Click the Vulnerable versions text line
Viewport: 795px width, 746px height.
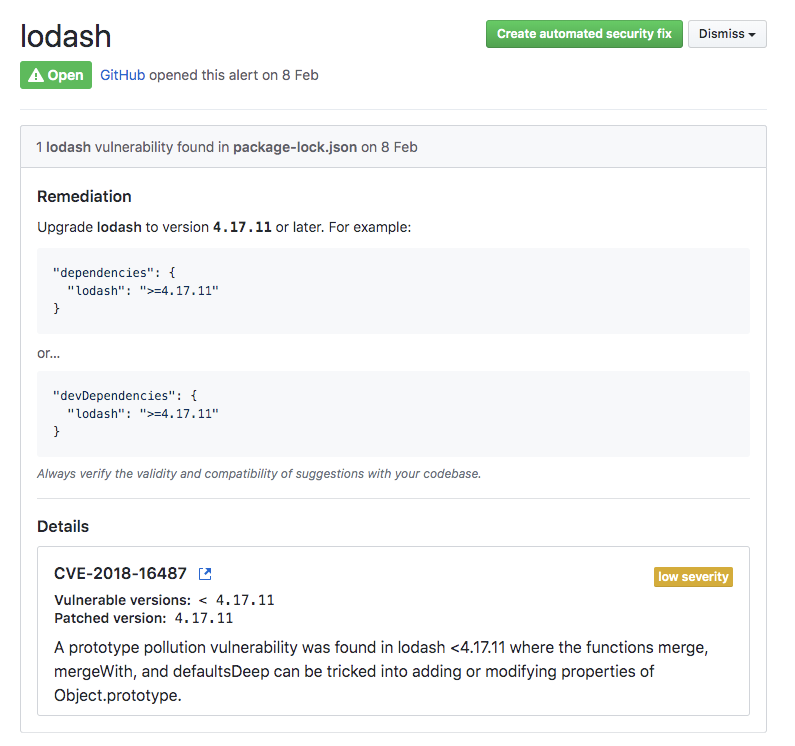(x=164, y=600)
